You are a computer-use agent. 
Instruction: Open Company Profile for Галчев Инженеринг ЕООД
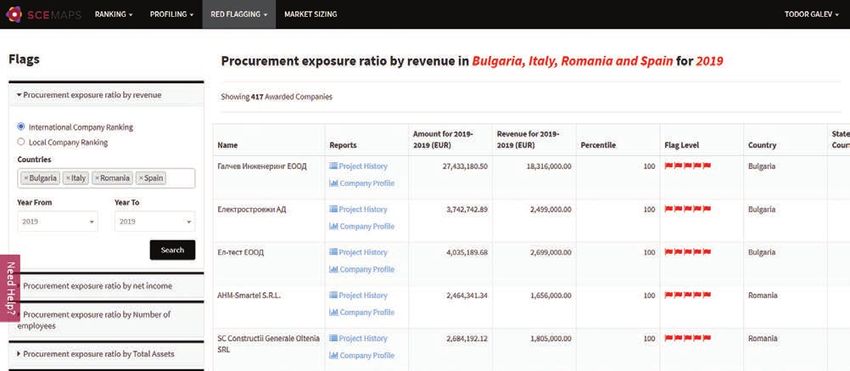pos(362,183)
